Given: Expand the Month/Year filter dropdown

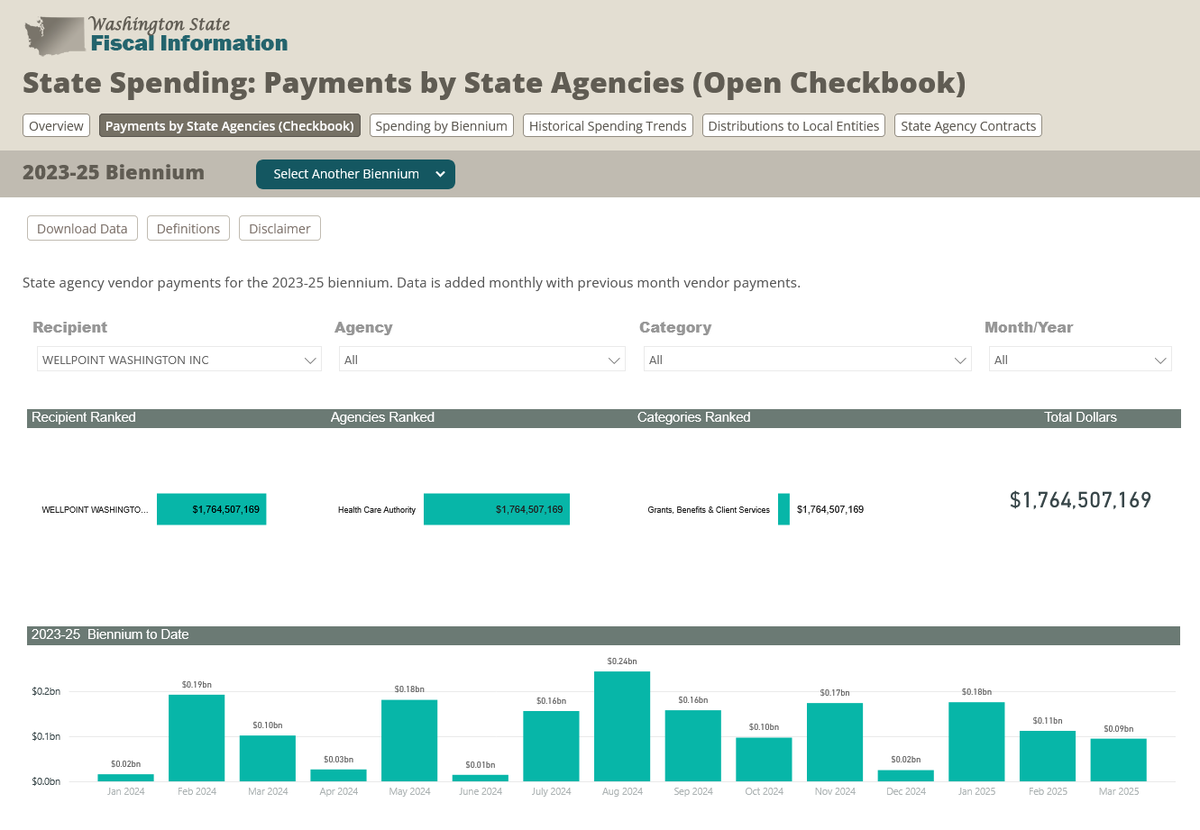Looking at the screenshot, I should tap(1080, 360).
